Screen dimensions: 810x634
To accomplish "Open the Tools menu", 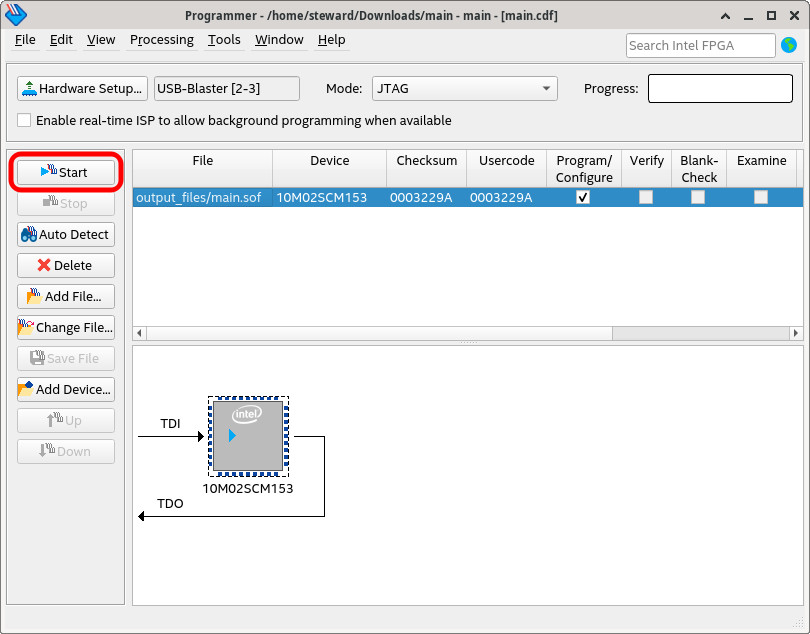I will pos(224,40).
